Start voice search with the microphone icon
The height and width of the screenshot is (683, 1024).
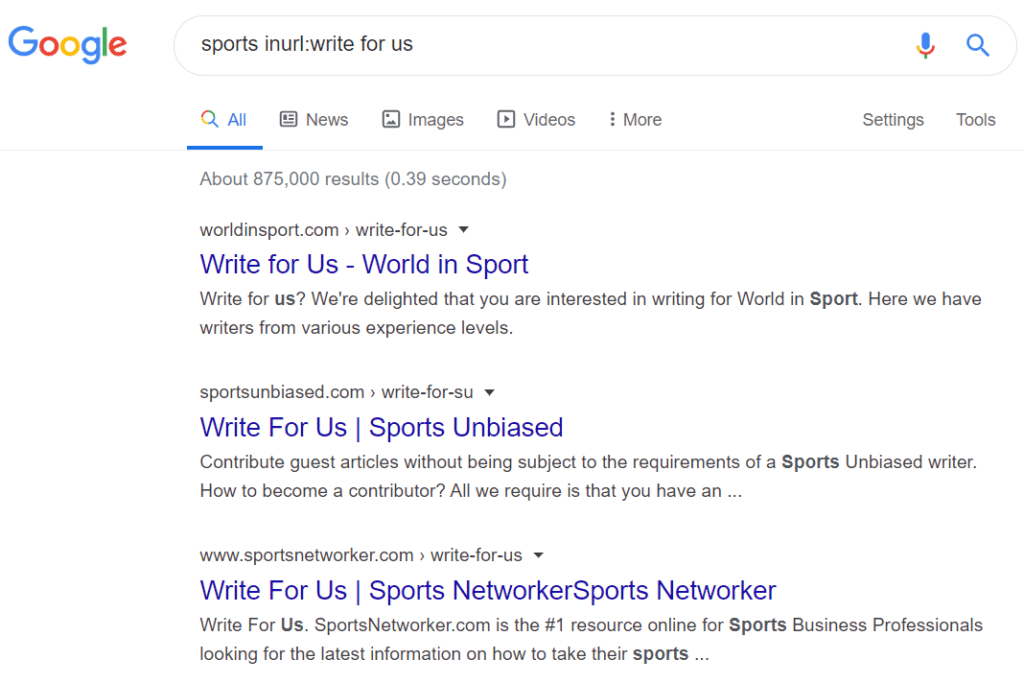[925, 45]
